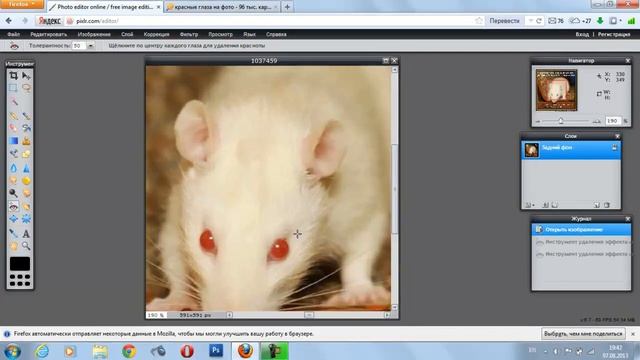Click the delete layer trash icon
Screen dimensions: 640x360
[x=607, y=205]
